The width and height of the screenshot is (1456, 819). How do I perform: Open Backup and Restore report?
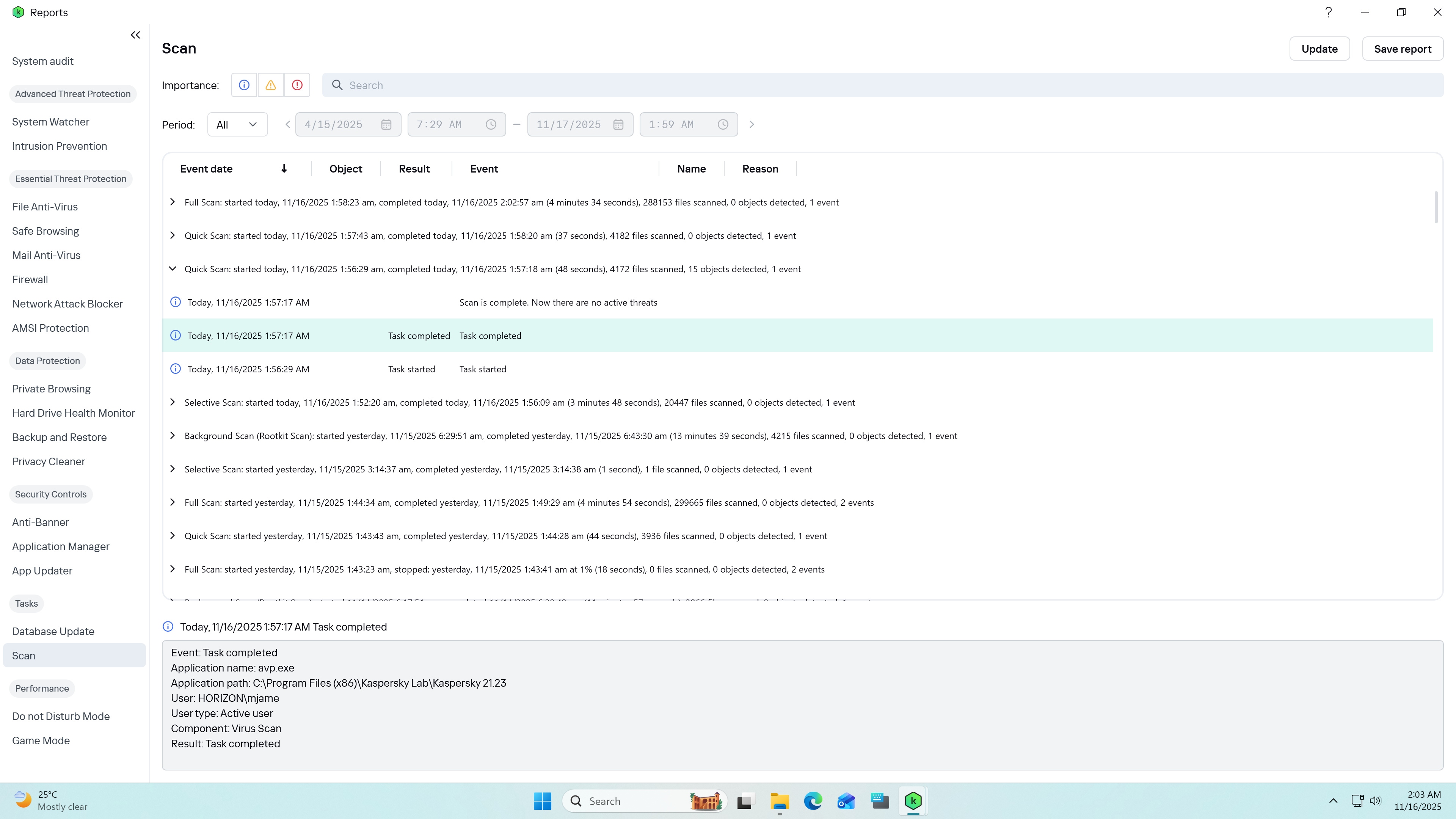point(60,438)
